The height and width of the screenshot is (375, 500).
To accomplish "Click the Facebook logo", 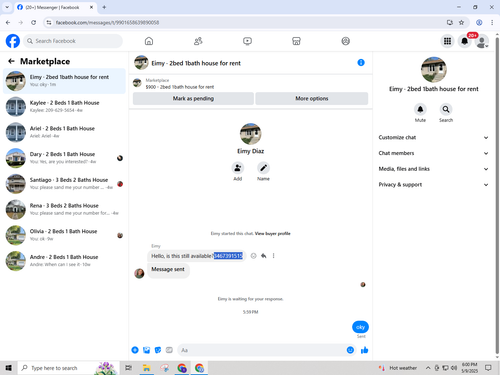I will click(x=13, y=41).
